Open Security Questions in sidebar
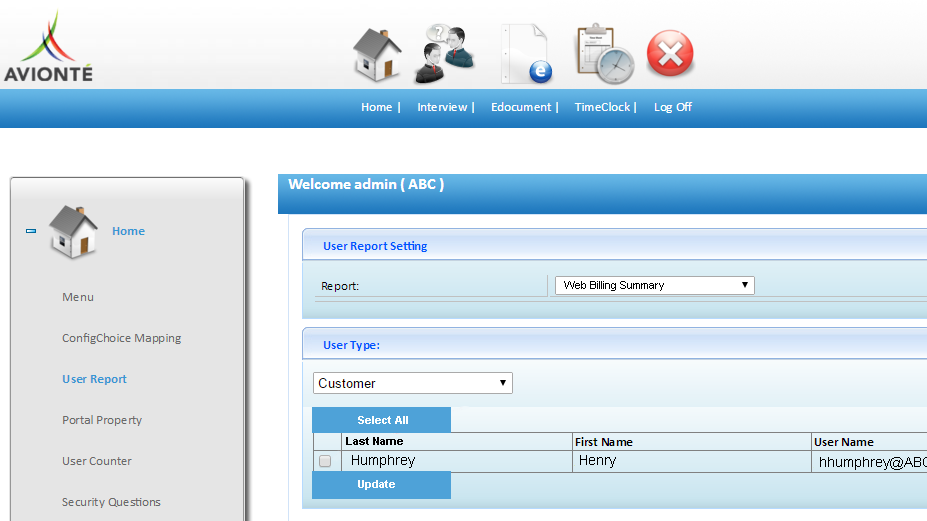The image size is (927, 521). click(x=111, y=502)
